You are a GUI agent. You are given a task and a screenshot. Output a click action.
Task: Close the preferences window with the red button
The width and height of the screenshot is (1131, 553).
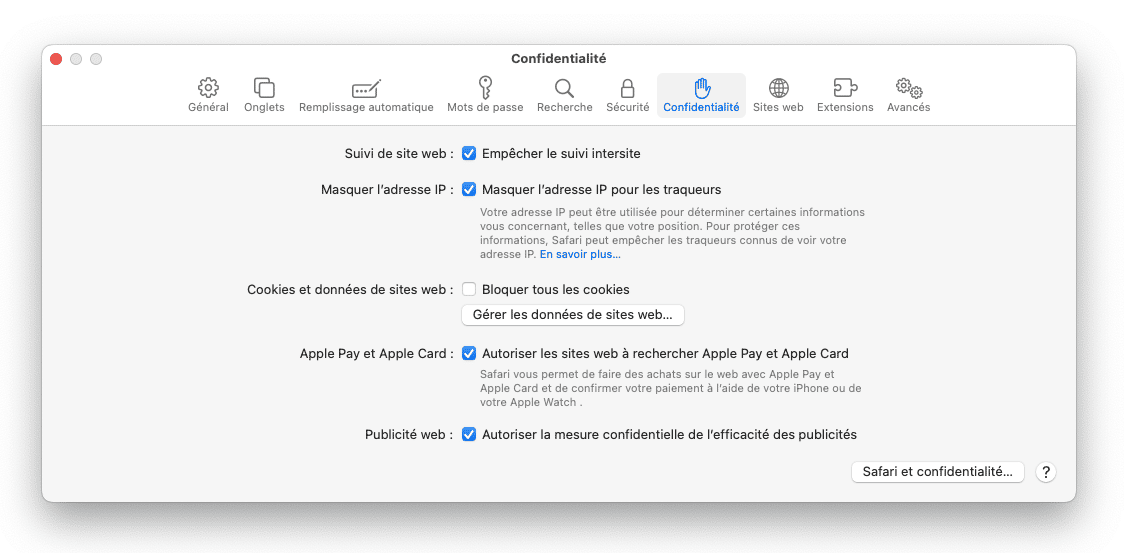pos(56,59)
